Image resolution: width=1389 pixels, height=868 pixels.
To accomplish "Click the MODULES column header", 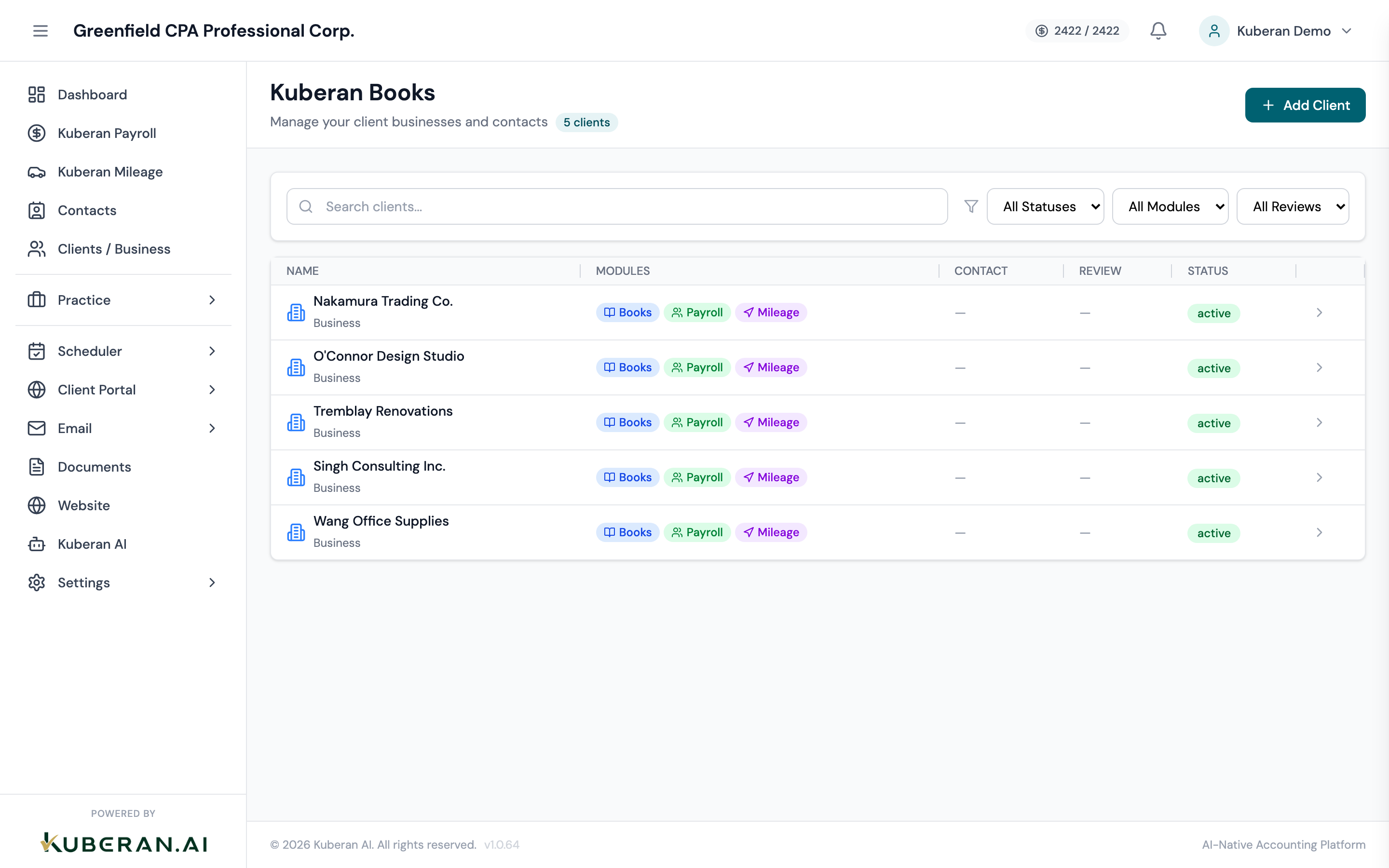I will pos(623,271).
